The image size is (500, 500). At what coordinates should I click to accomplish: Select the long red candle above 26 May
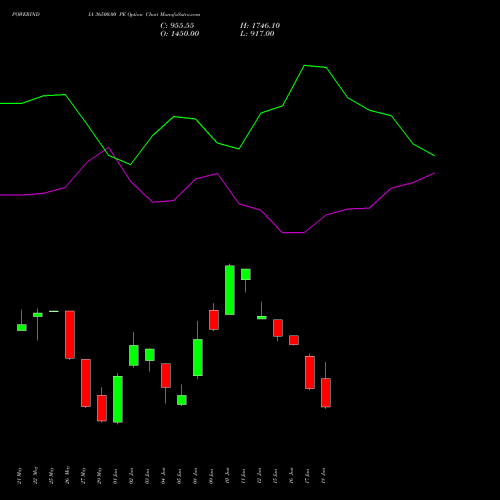[70, 335]
